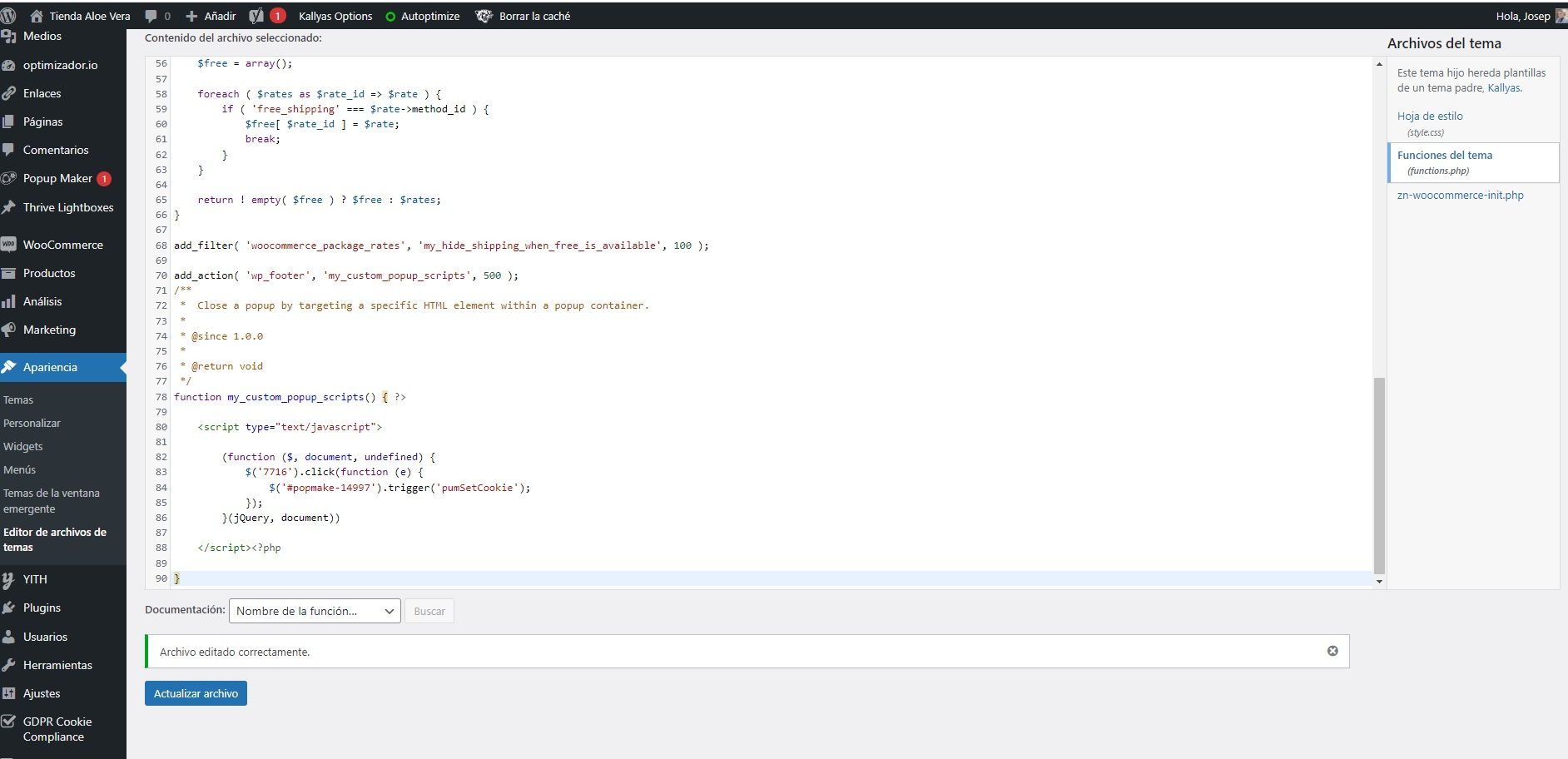Open the zn-woocommerce-init.php file

[x=1461, y=195]
